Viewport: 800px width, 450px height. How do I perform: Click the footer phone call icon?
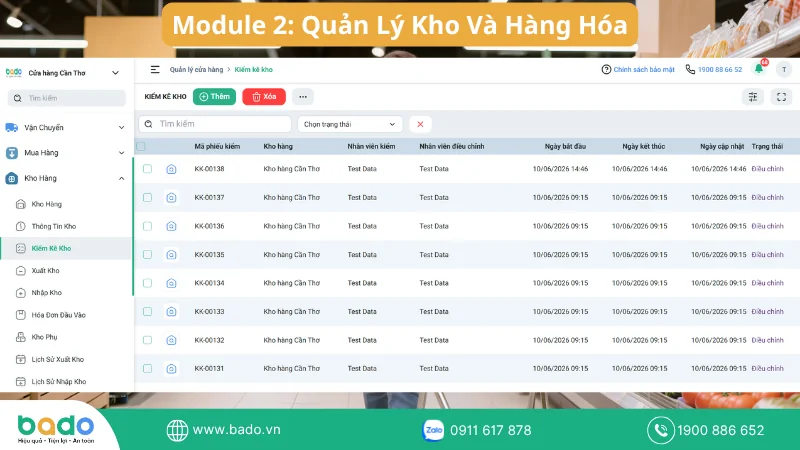[661, 430]
